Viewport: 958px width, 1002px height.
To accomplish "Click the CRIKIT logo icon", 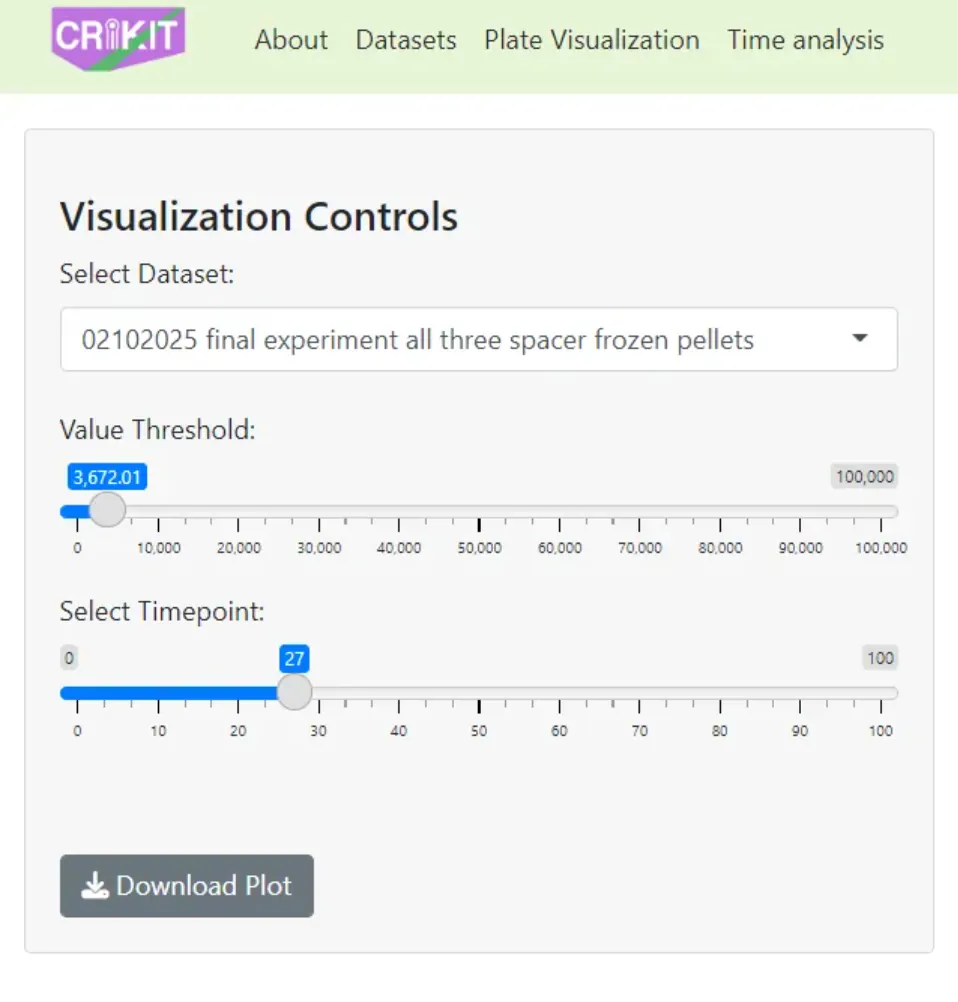I will click(118, 38).
